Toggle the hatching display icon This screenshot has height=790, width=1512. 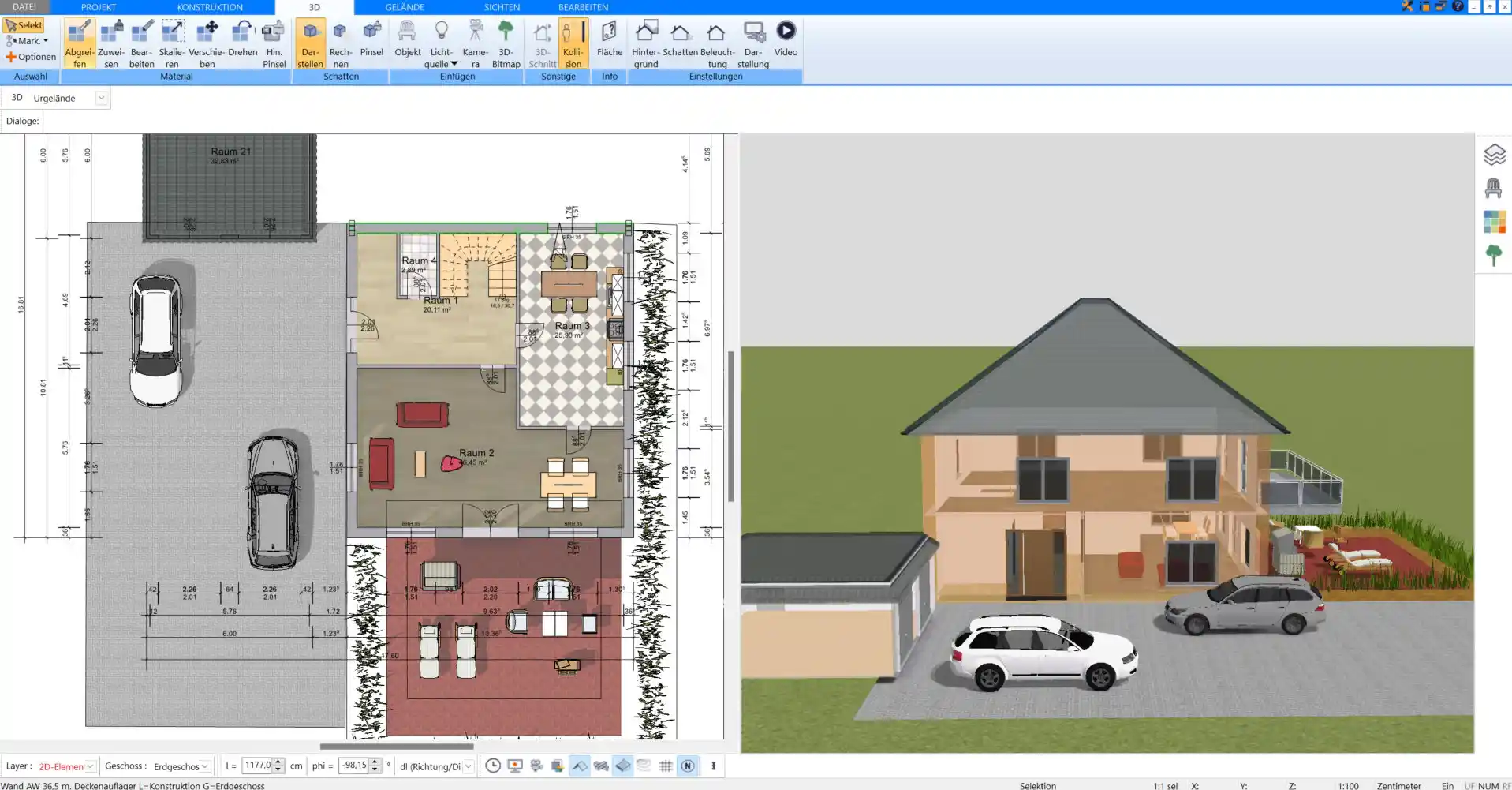pos(601,766)
